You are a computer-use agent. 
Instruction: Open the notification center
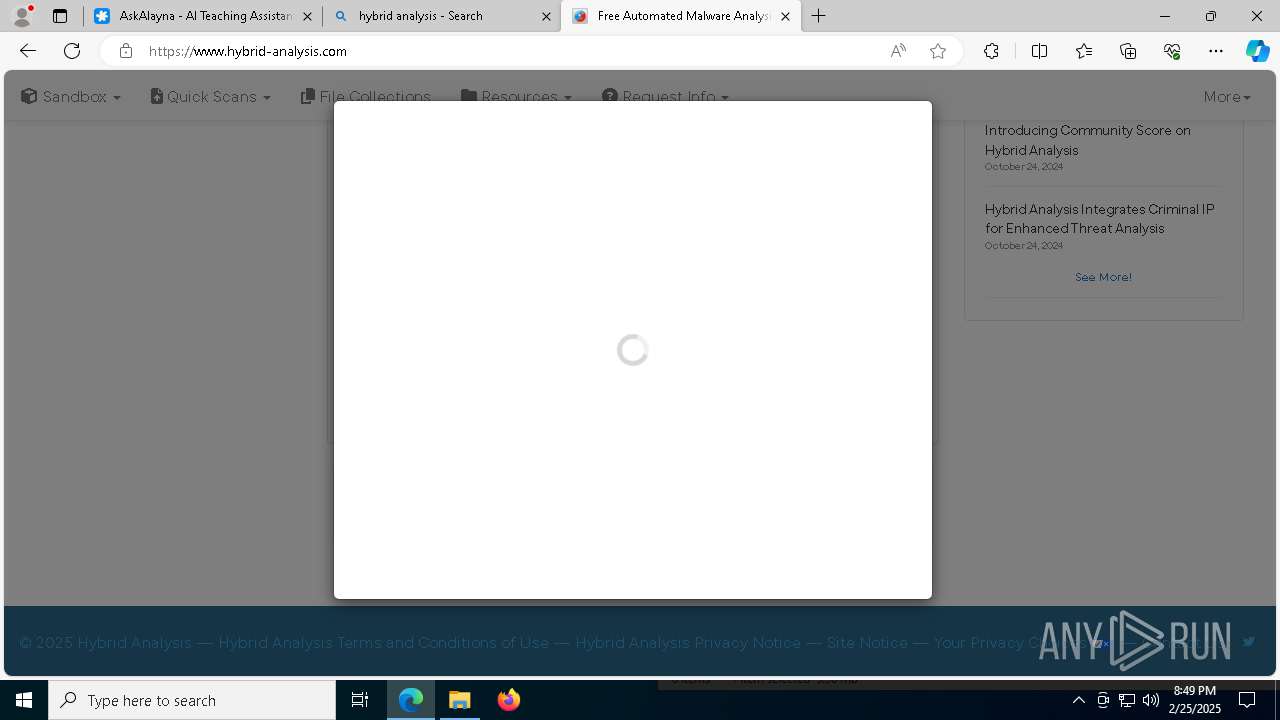coord(1247,700)
